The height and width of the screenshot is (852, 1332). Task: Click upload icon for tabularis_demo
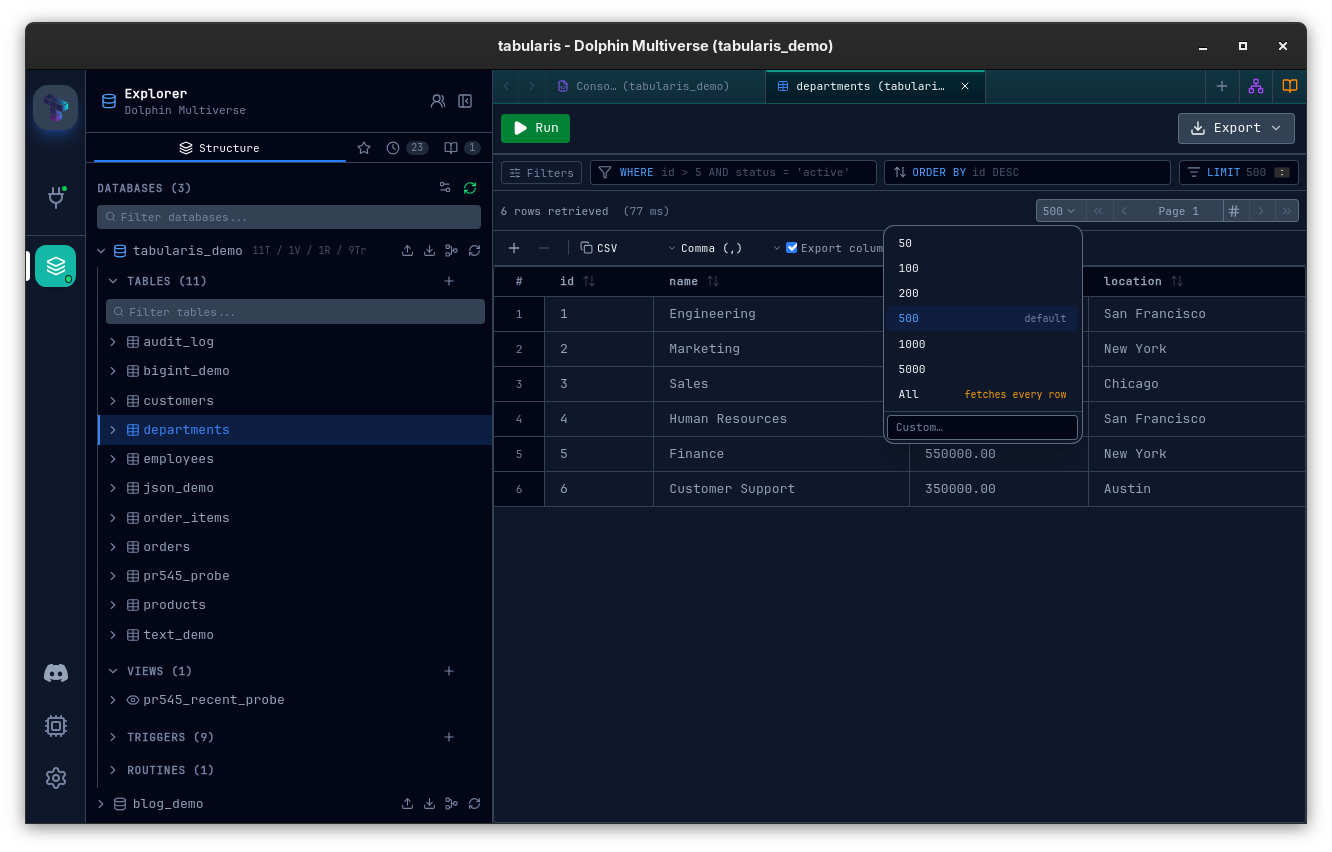click(407, 251)
